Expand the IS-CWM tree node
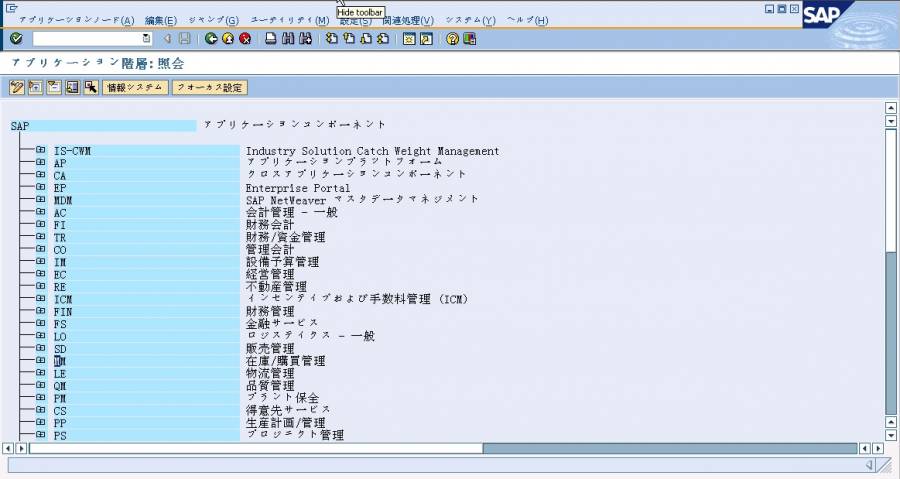This screenshot has height=479, width=900. (x=41, y=151)
